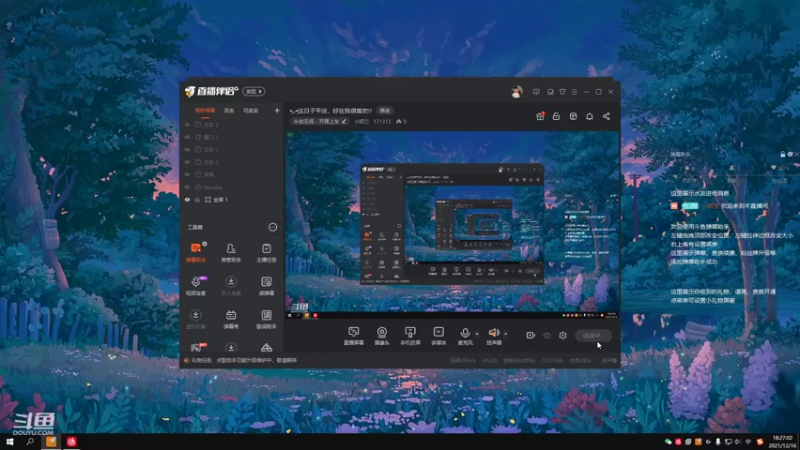800x450 pixels.
Task: Toggle visibility of the Naraka source
Action: 187,187
